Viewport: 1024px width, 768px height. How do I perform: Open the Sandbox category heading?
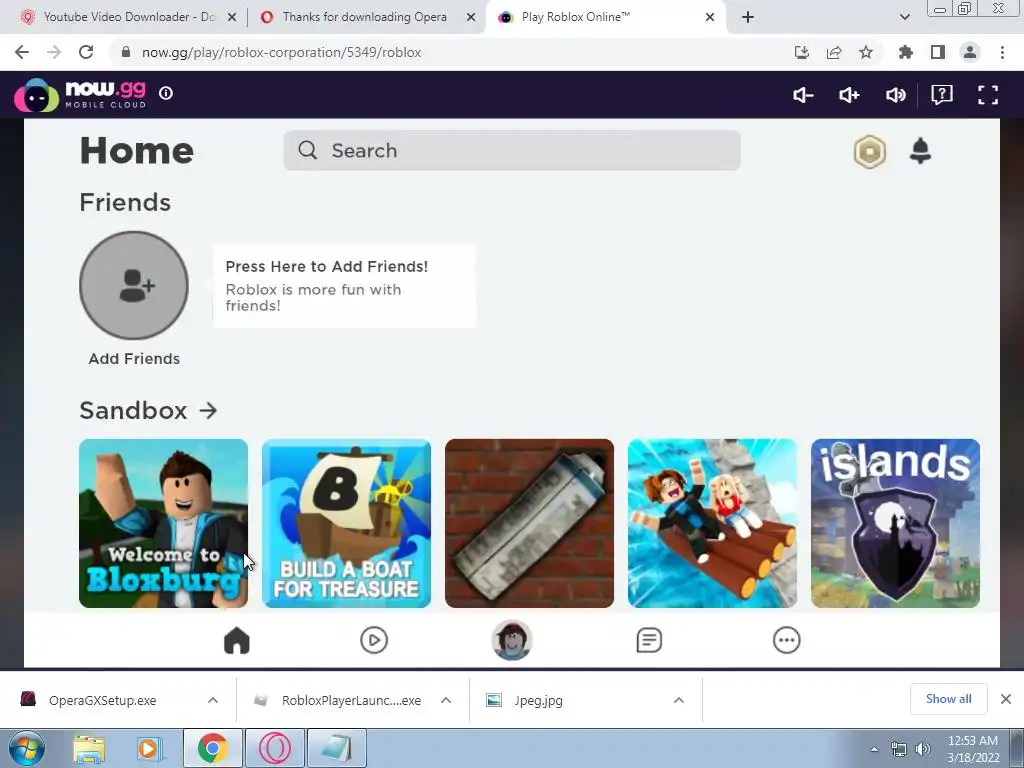tap(148, 410)
